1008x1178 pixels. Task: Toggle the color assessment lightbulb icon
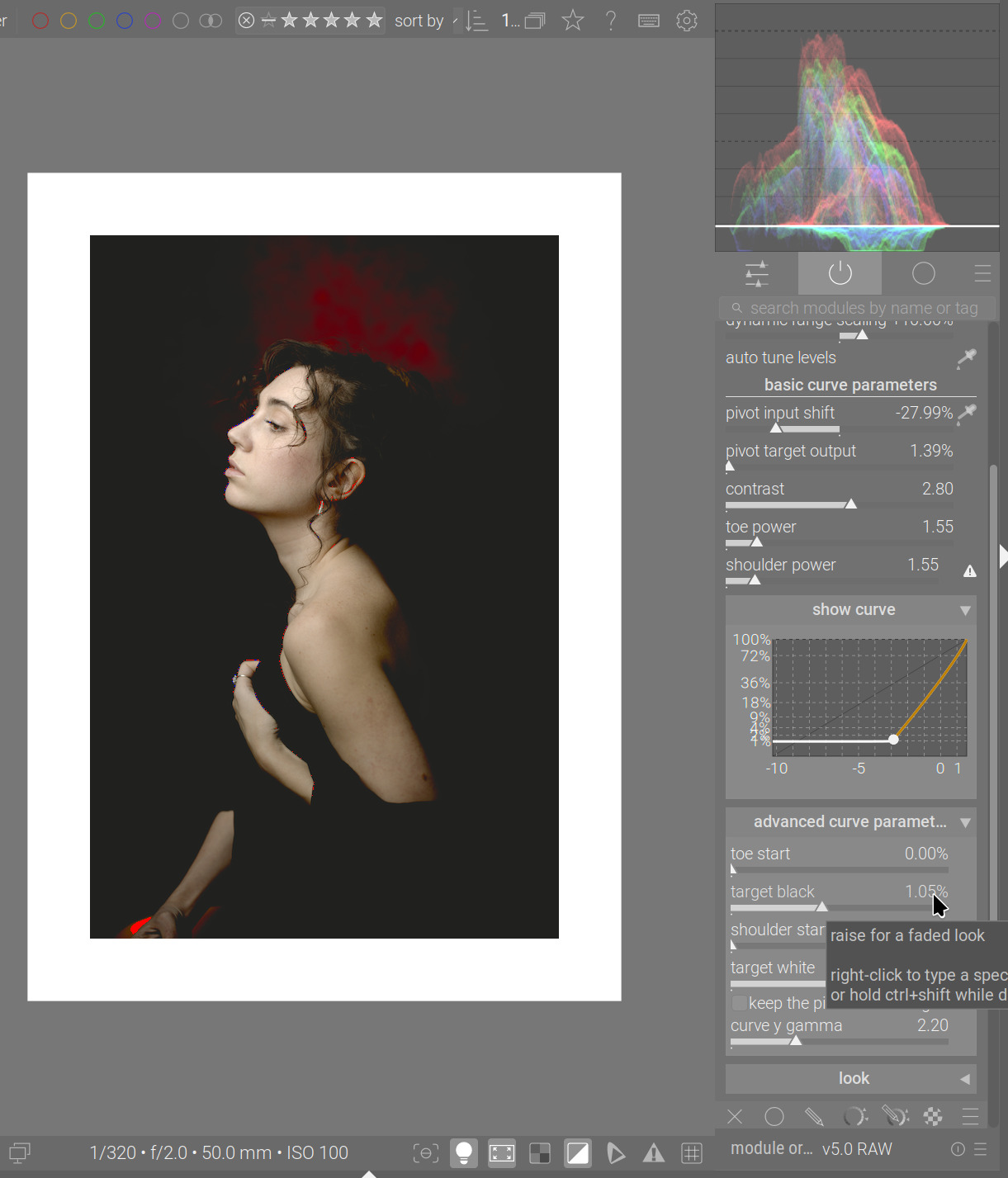[x=464, y=1152]
